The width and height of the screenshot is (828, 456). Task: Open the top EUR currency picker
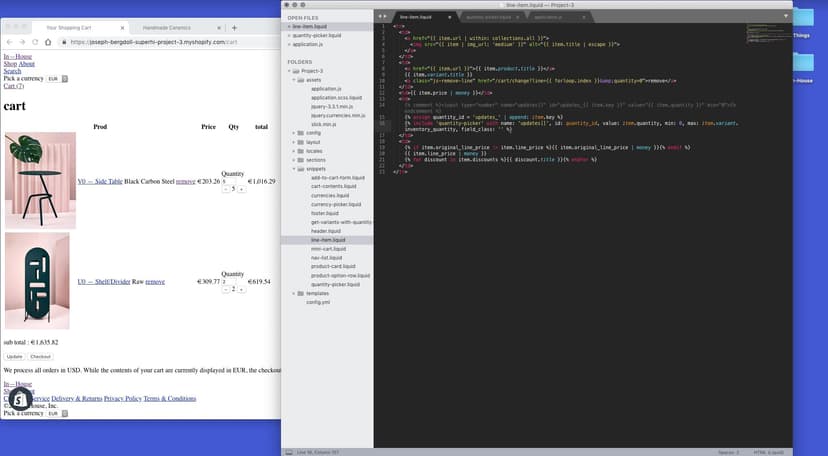[x=53, y=78]
